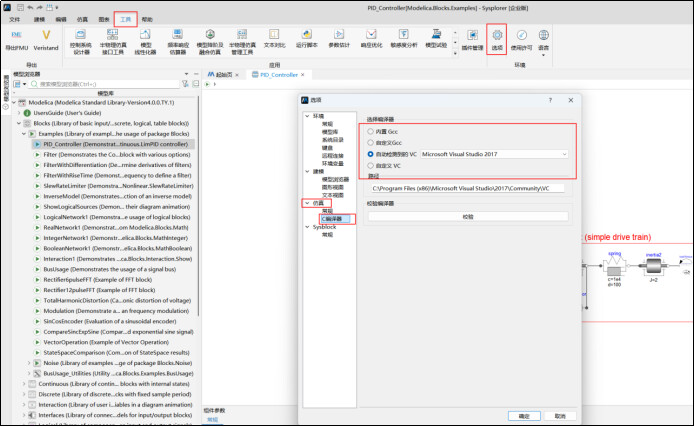Click the Python Run Script icon
The height and width of the screenshot is (427, 695).
tap(307, 35)
